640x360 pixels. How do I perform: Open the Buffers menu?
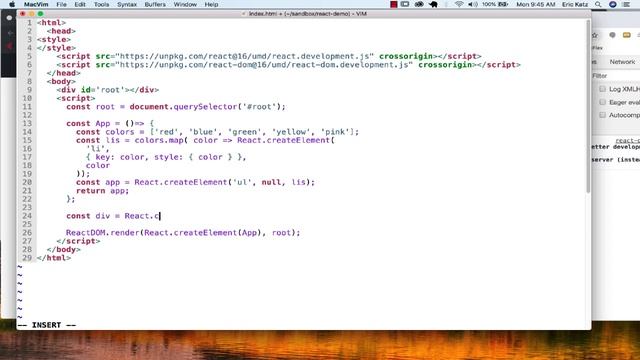[x=155, y=4]
